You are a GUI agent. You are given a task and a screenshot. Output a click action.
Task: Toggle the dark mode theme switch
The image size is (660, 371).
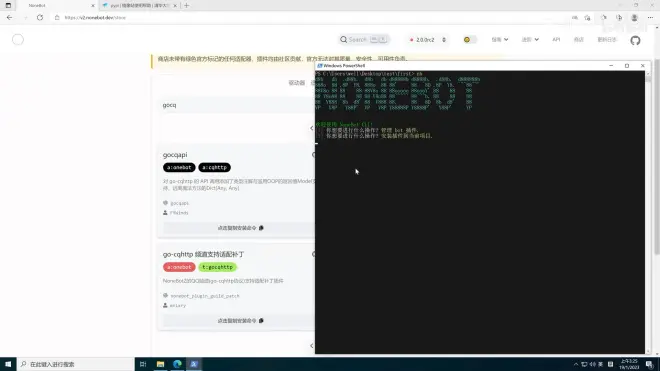[470, 40]
